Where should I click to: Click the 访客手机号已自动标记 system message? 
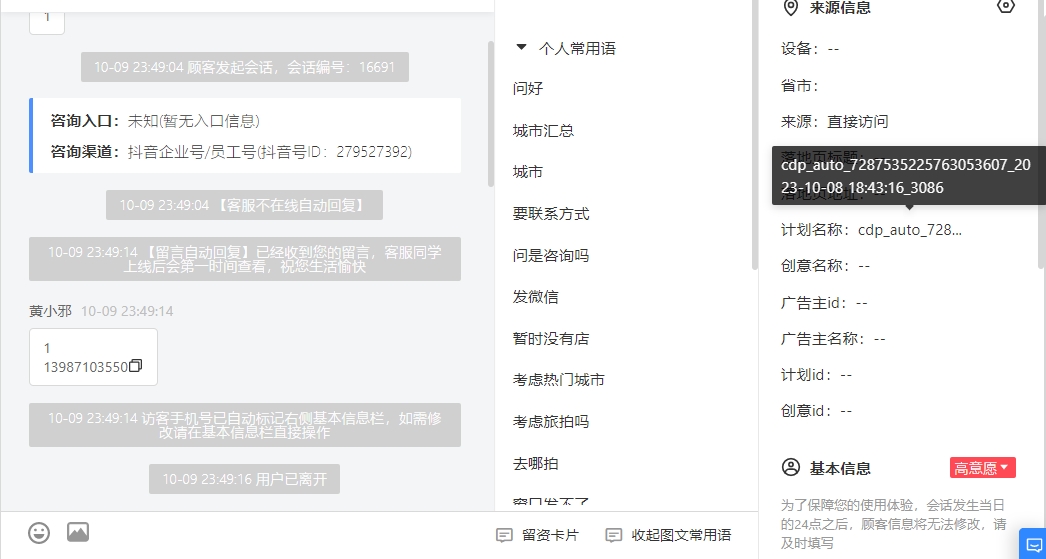(245, 425)
